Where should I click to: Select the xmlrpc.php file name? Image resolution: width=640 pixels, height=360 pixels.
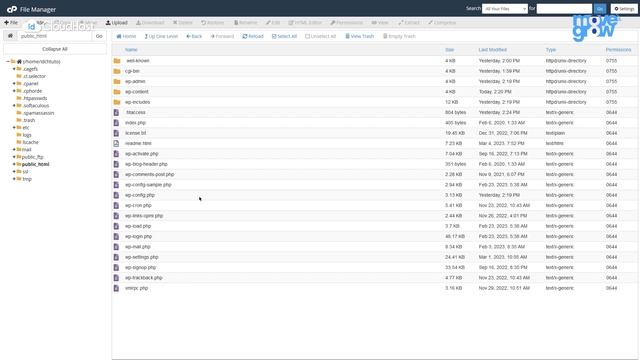[136, 288]
